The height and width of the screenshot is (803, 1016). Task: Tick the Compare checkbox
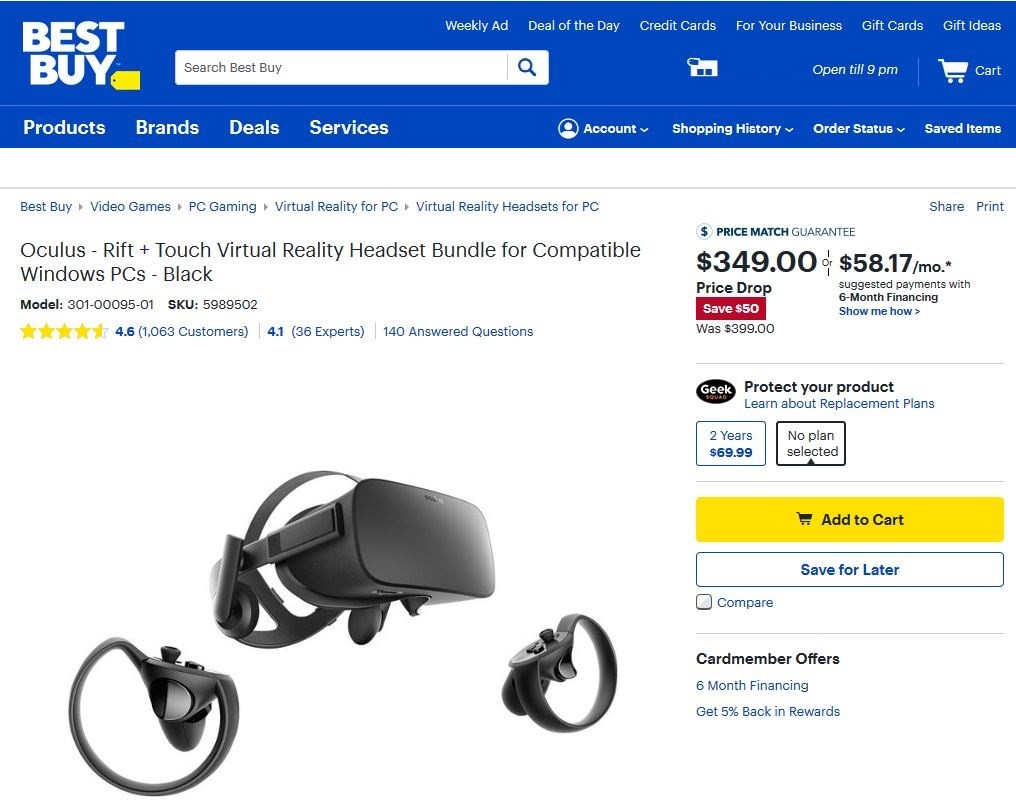pos(704,602)
